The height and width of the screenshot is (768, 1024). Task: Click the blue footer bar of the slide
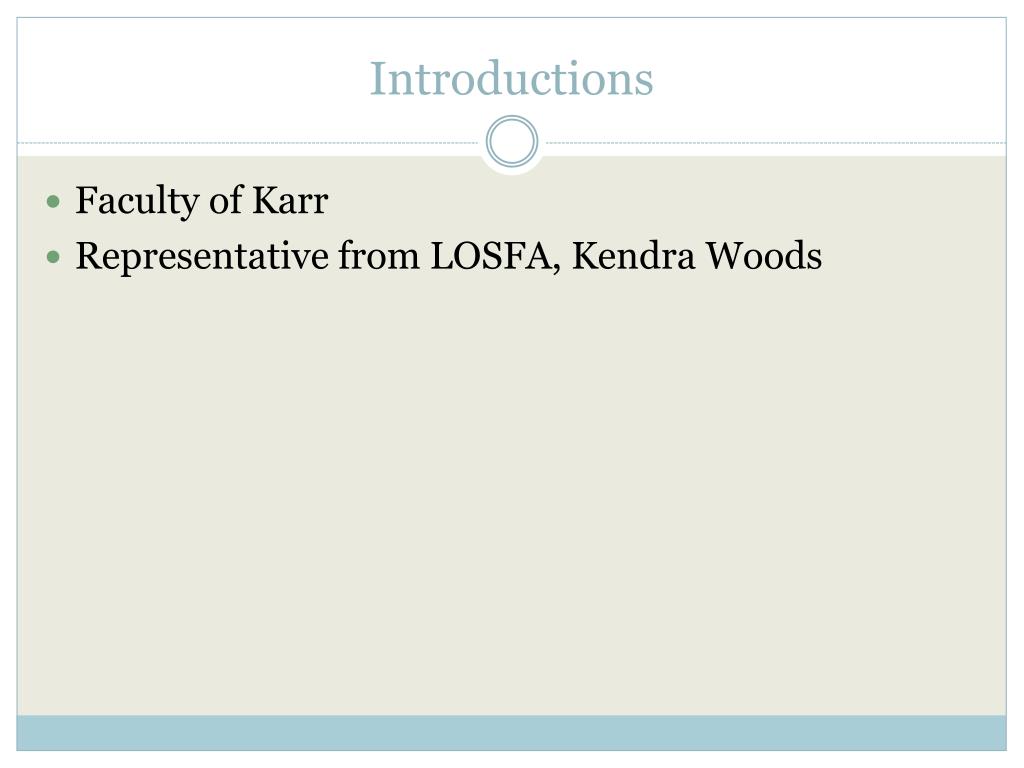point(511,732)
